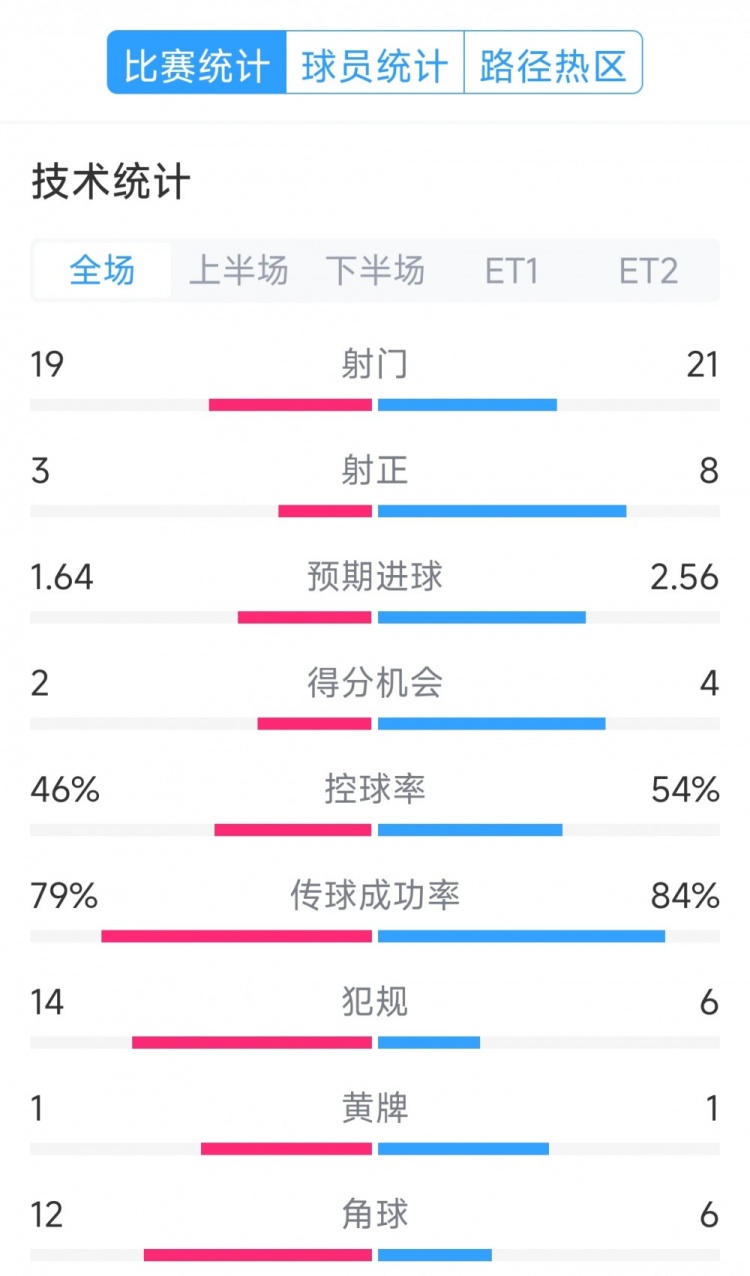The image size is (750, 1276).
Task: Click the red 射门 progress bar
Action: [x=290, y=404]
